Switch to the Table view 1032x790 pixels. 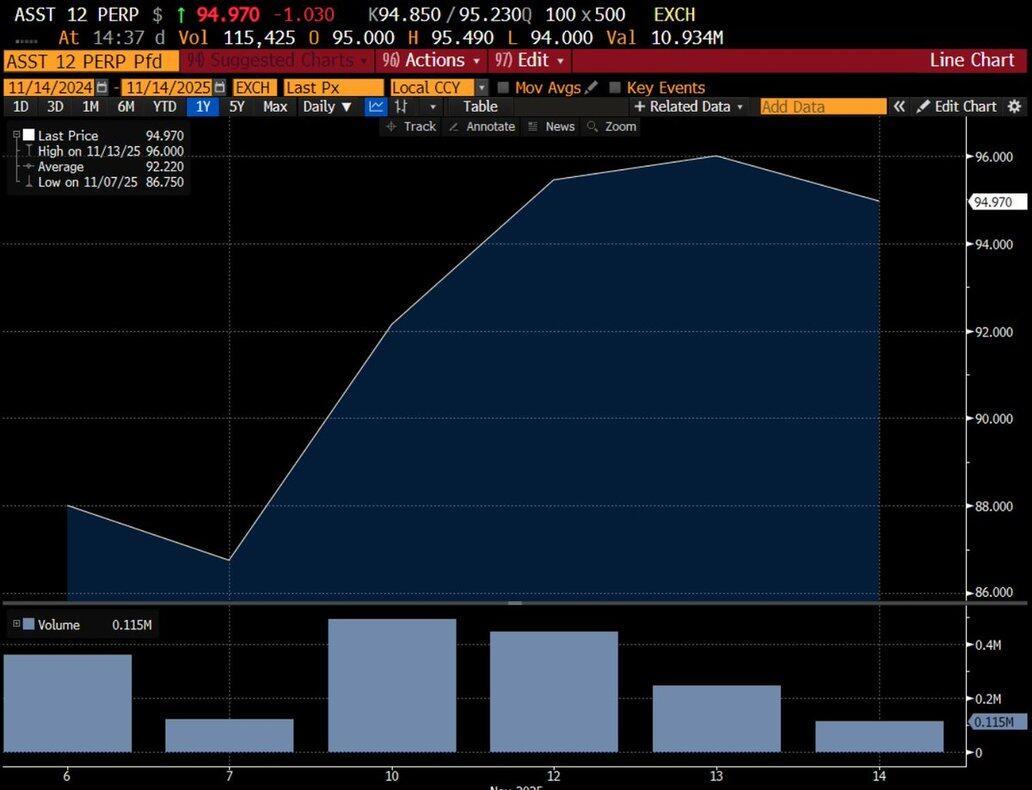pyautogui.click(x=480, y=106)
